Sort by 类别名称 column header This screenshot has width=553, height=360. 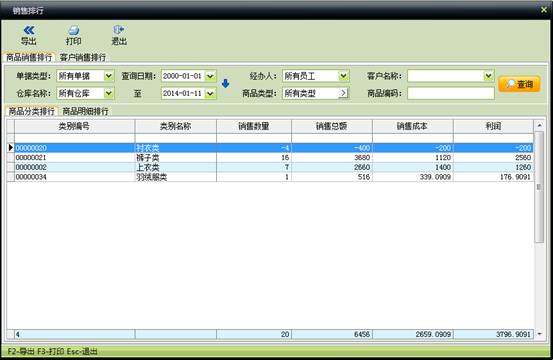click(x=176, y=126)
